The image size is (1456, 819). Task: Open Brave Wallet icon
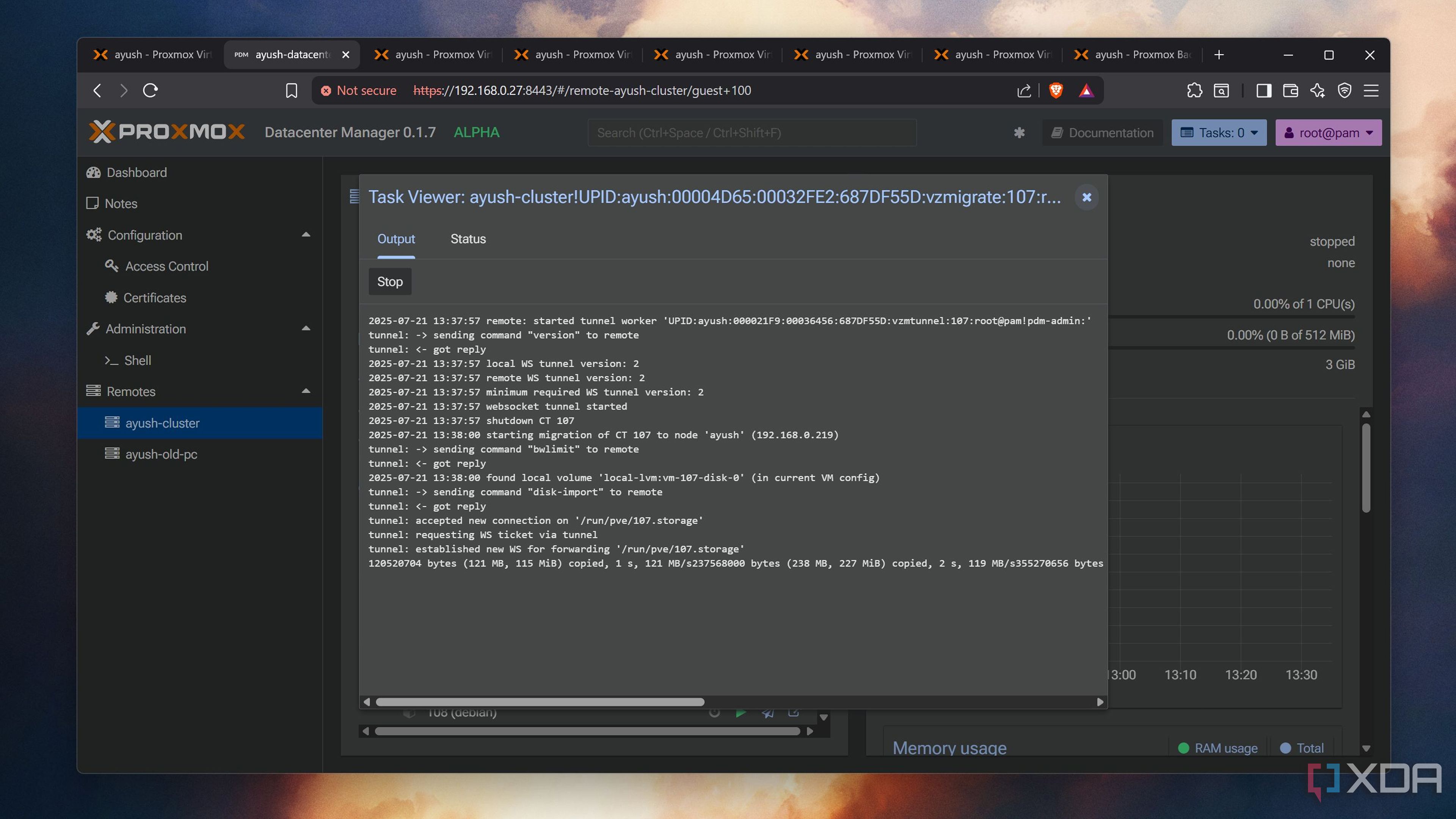[1290, 91]
